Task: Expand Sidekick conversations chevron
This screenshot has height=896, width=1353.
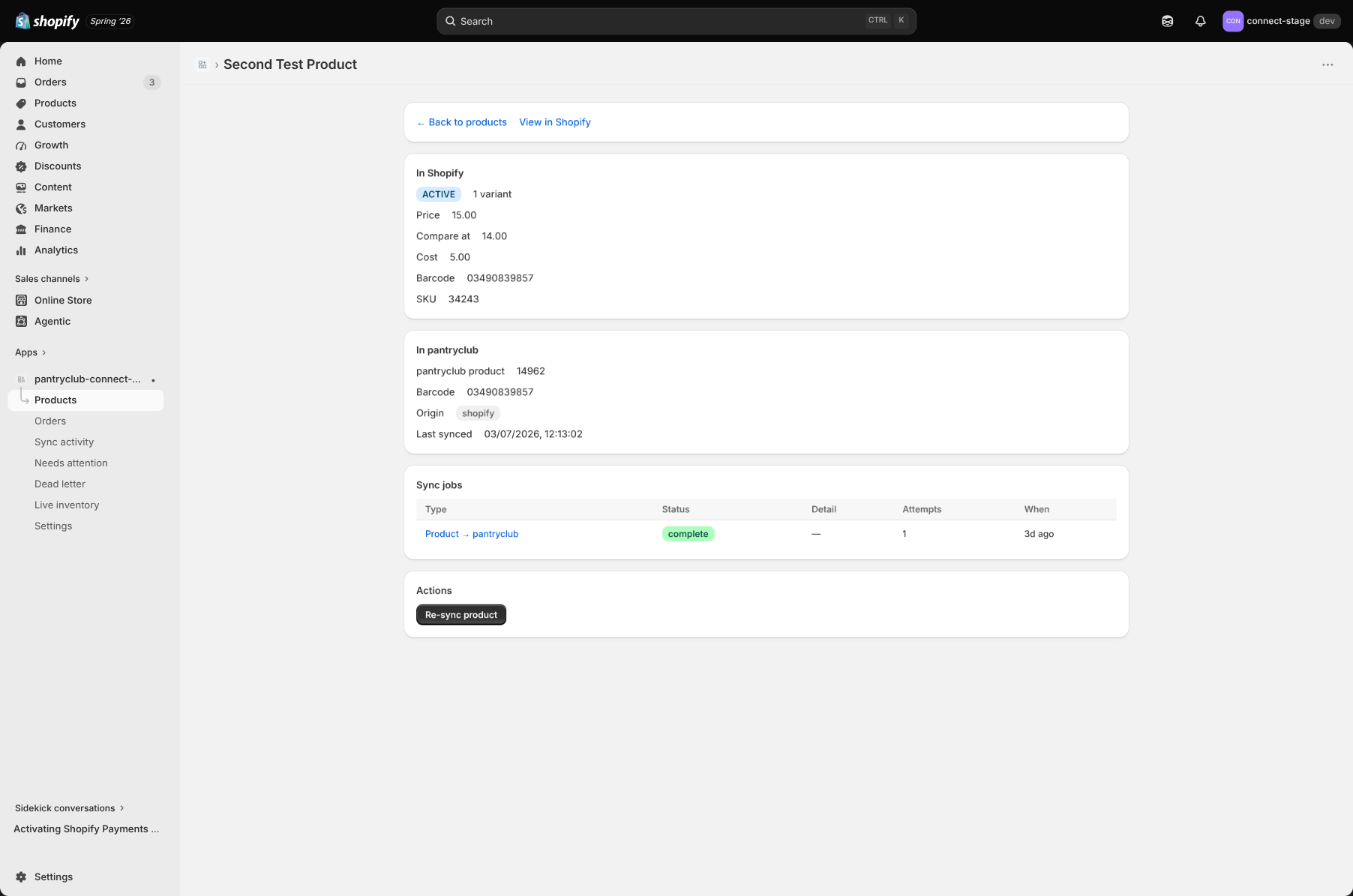Action: pyautogui.click(x=121, y=808)
